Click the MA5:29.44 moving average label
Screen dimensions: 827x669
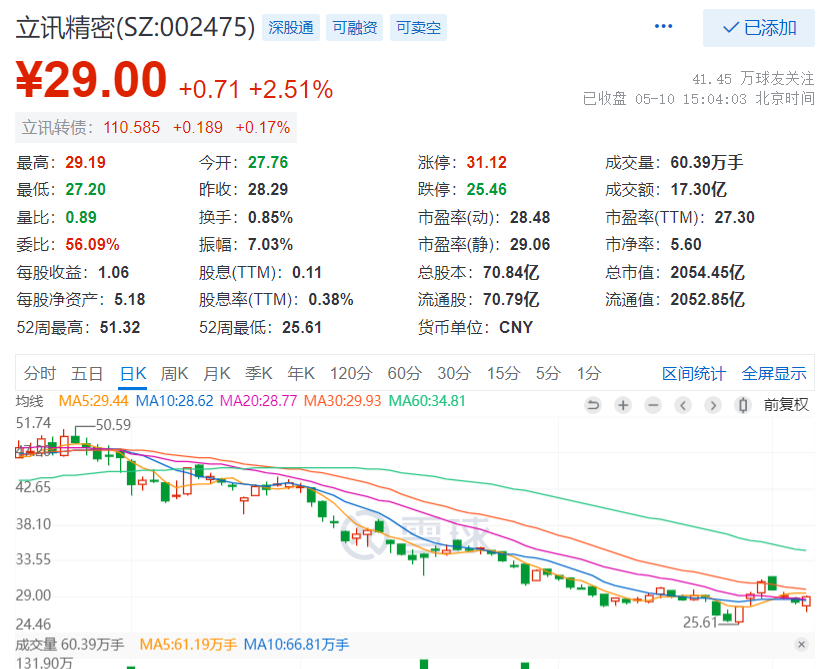pyautogui.click(x=93, y=401)
